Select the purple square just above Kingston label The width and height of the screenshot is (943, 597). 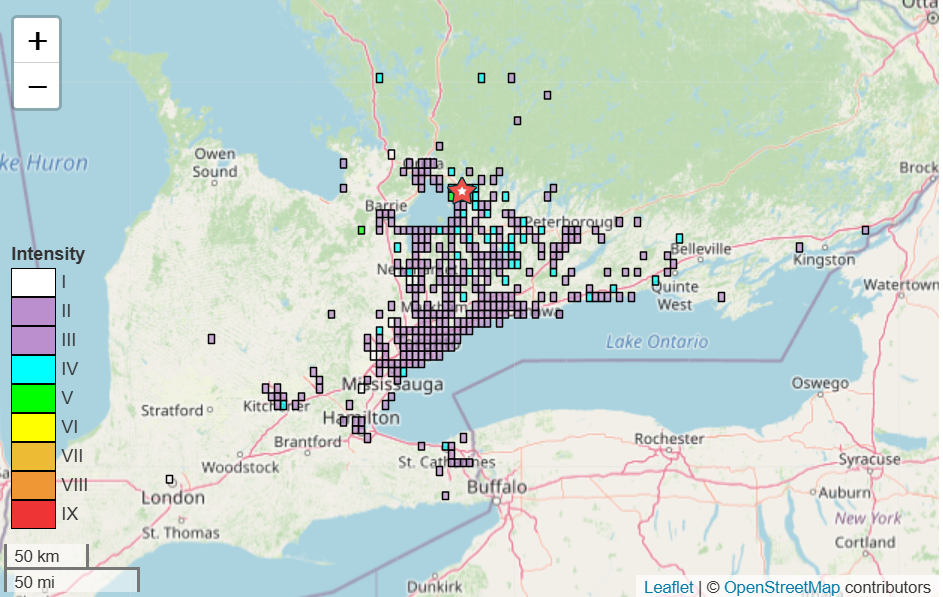click(799, 247)
